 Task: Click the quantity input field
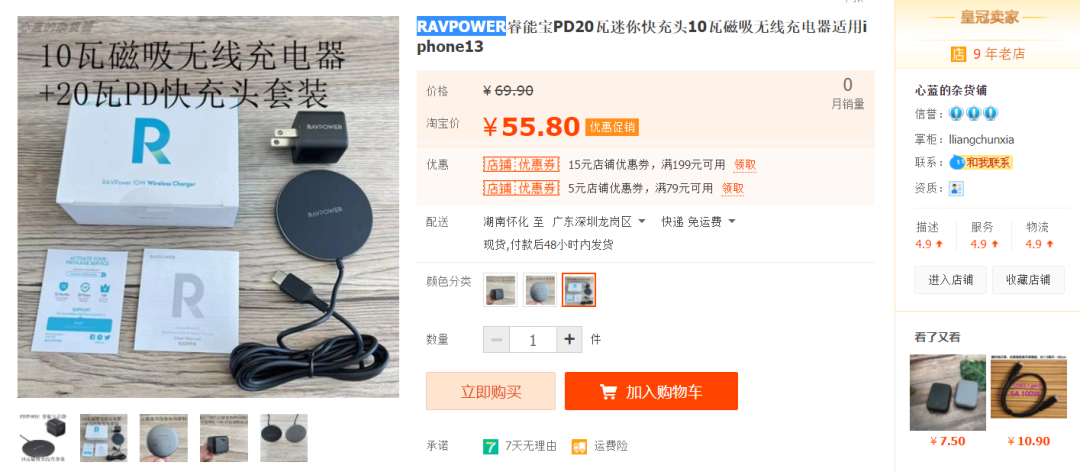[x=533, y=339]
